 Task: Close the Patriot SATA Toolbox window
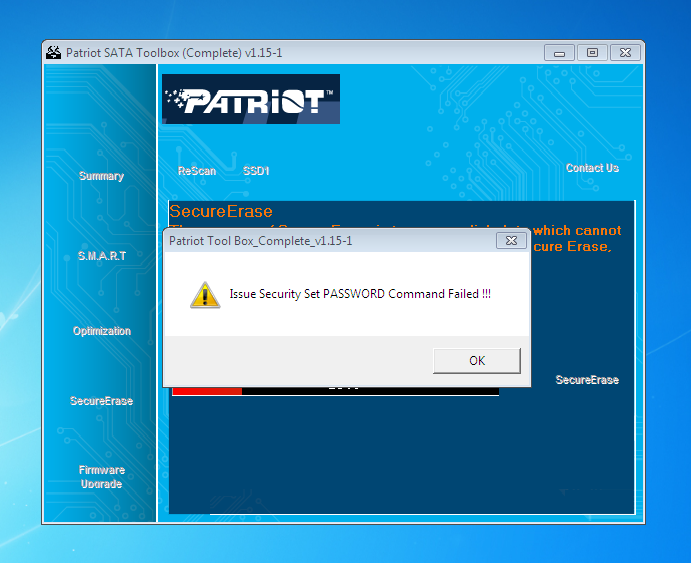click(625, 53)
